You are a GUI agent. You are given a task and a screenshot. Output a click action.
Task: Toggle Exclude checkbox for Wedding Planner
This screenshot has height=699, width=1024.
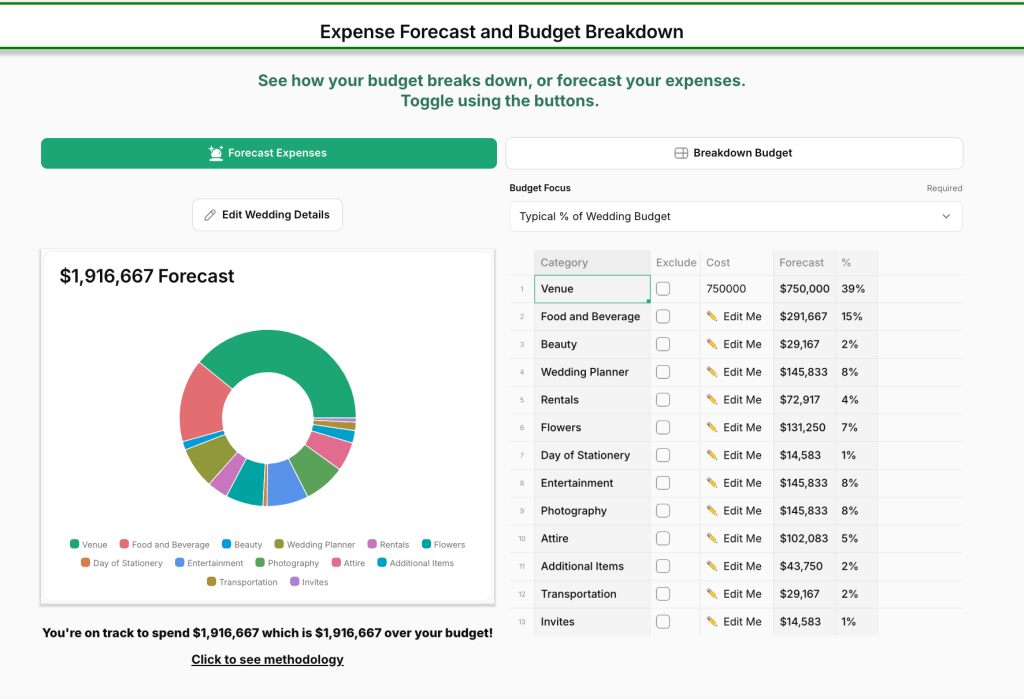click(663, 372)
